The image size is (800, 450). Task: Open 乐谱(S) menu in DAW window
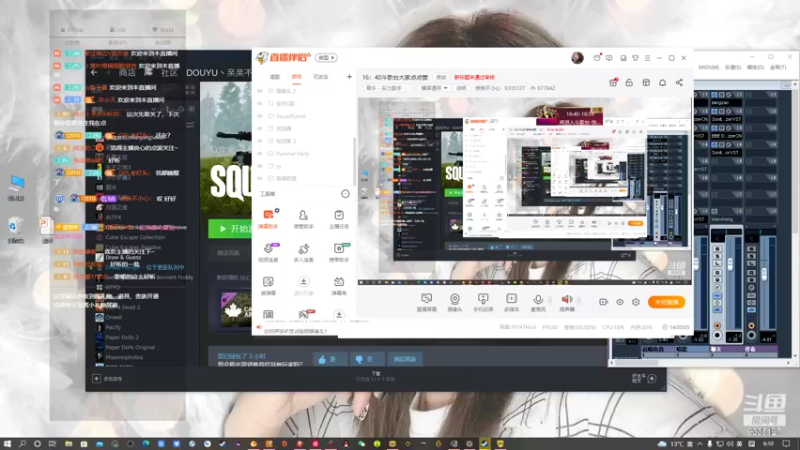click(733, 67)
